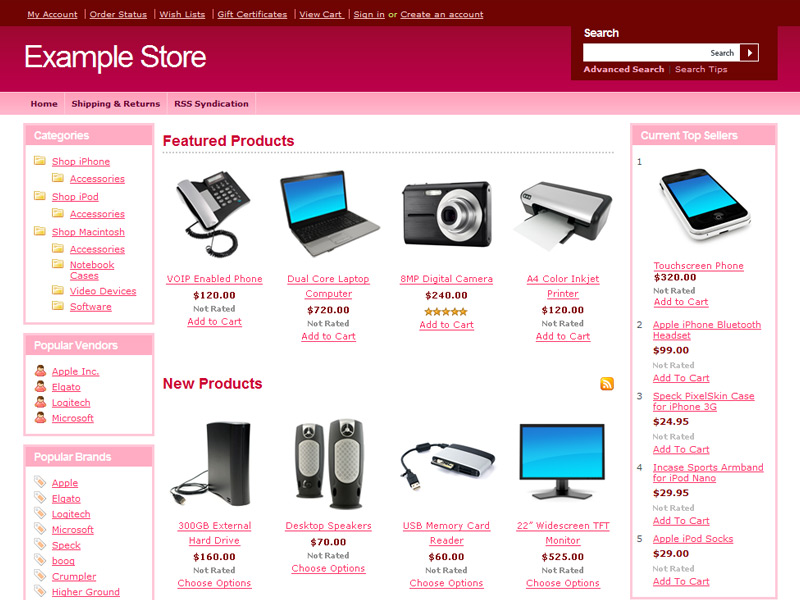The width and height of the screenshot is (800, 600).
Task: Open the Dual Core Laptop product thumbnail
Action: point(329,213)
